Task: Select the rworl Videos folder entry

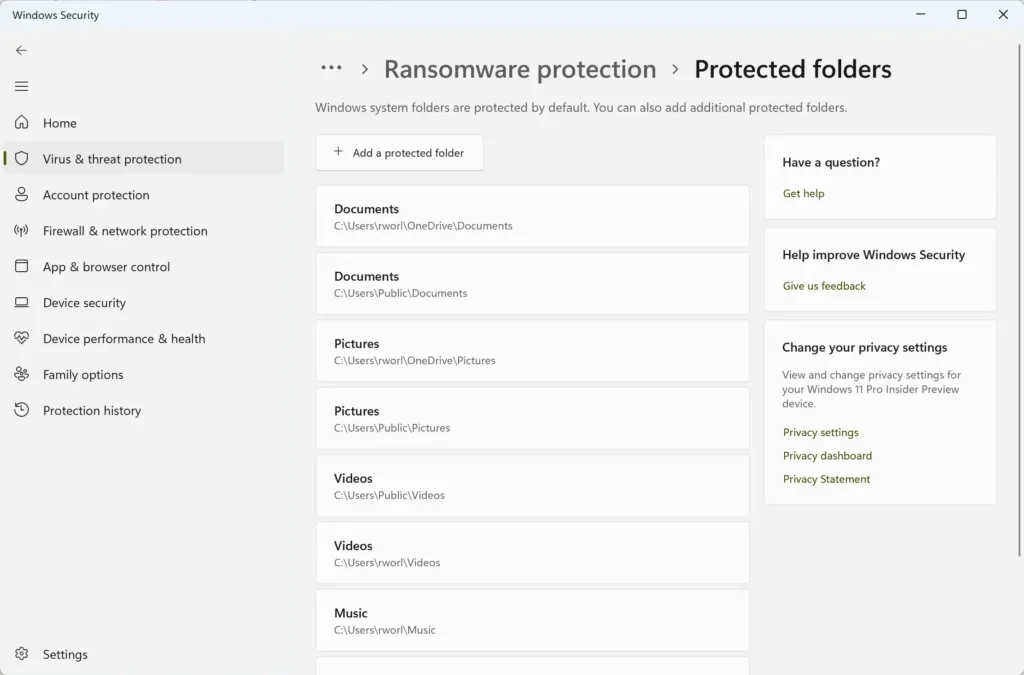Action: tap(532, 553)
